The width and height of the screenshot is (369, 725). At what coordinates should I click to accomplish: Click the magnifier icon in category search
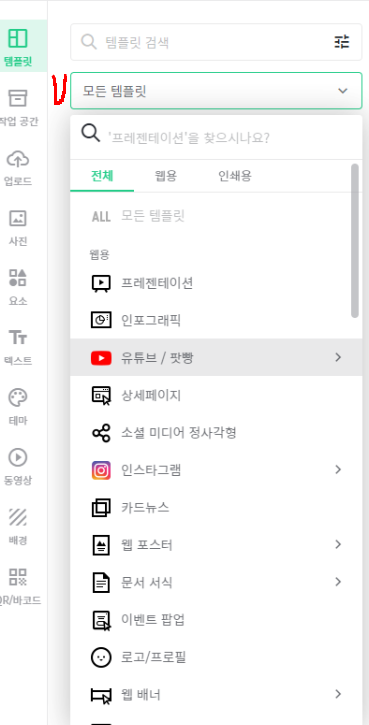point(91,133)
